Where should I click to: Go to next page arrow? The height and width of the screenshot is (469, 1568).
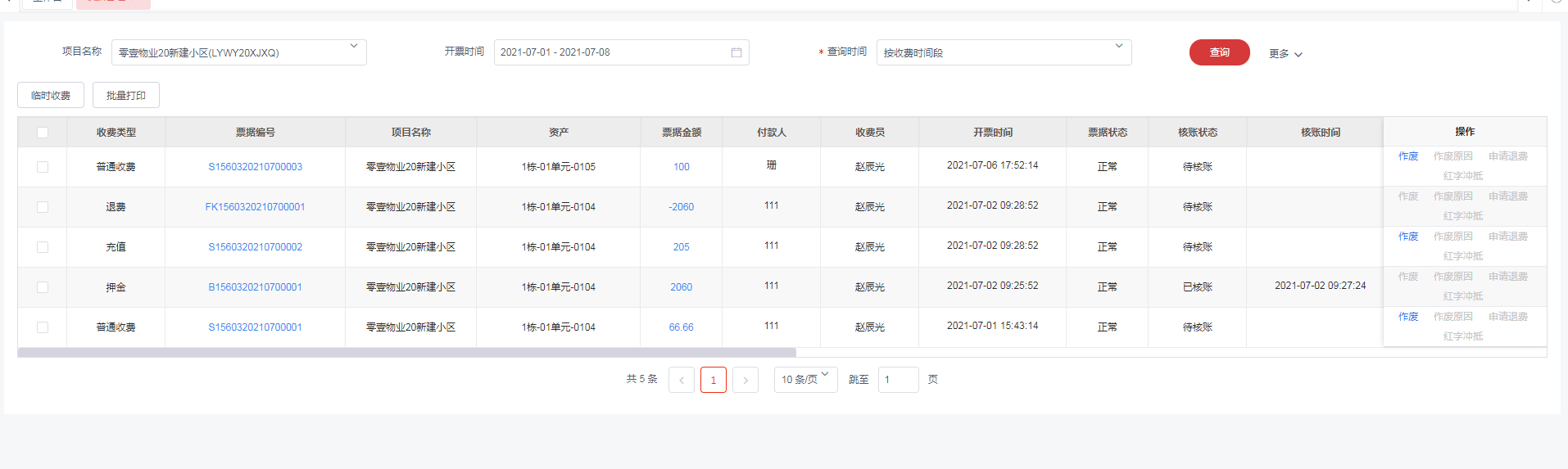745,380
